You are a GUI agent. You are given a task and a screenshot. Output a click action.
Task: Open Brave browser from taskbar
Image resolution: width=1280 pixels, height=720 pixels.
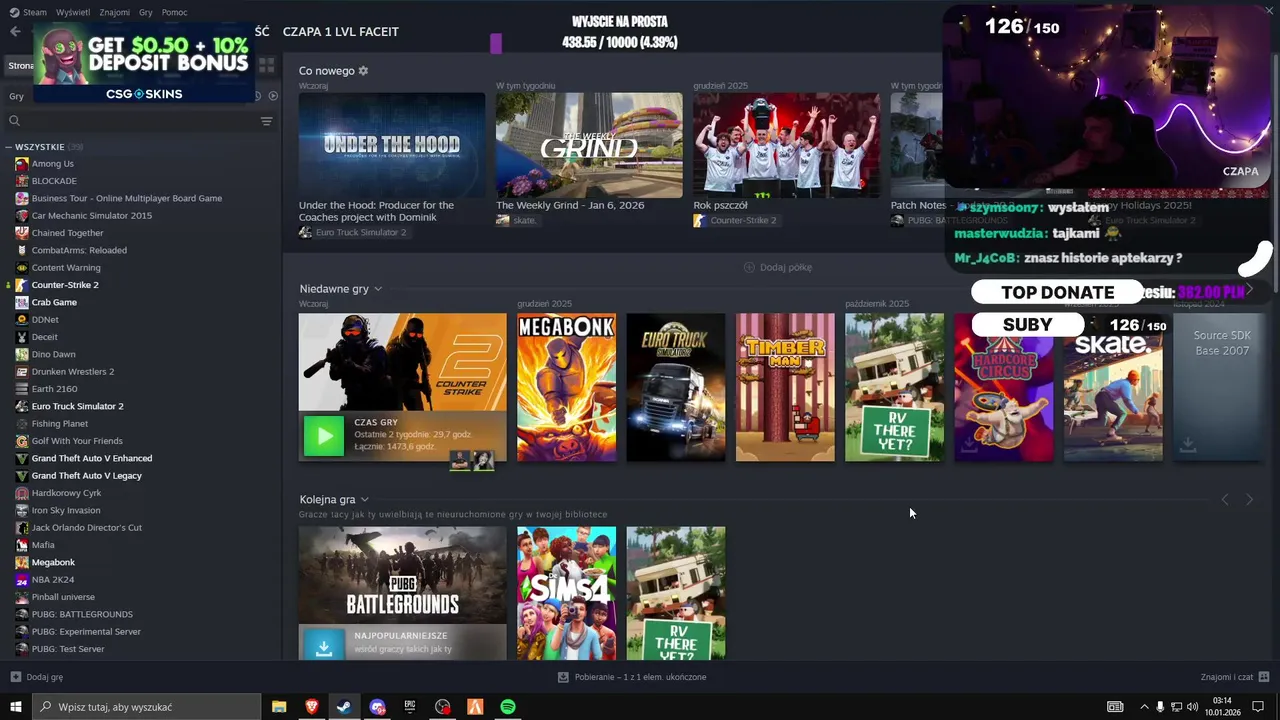[311, 707]
